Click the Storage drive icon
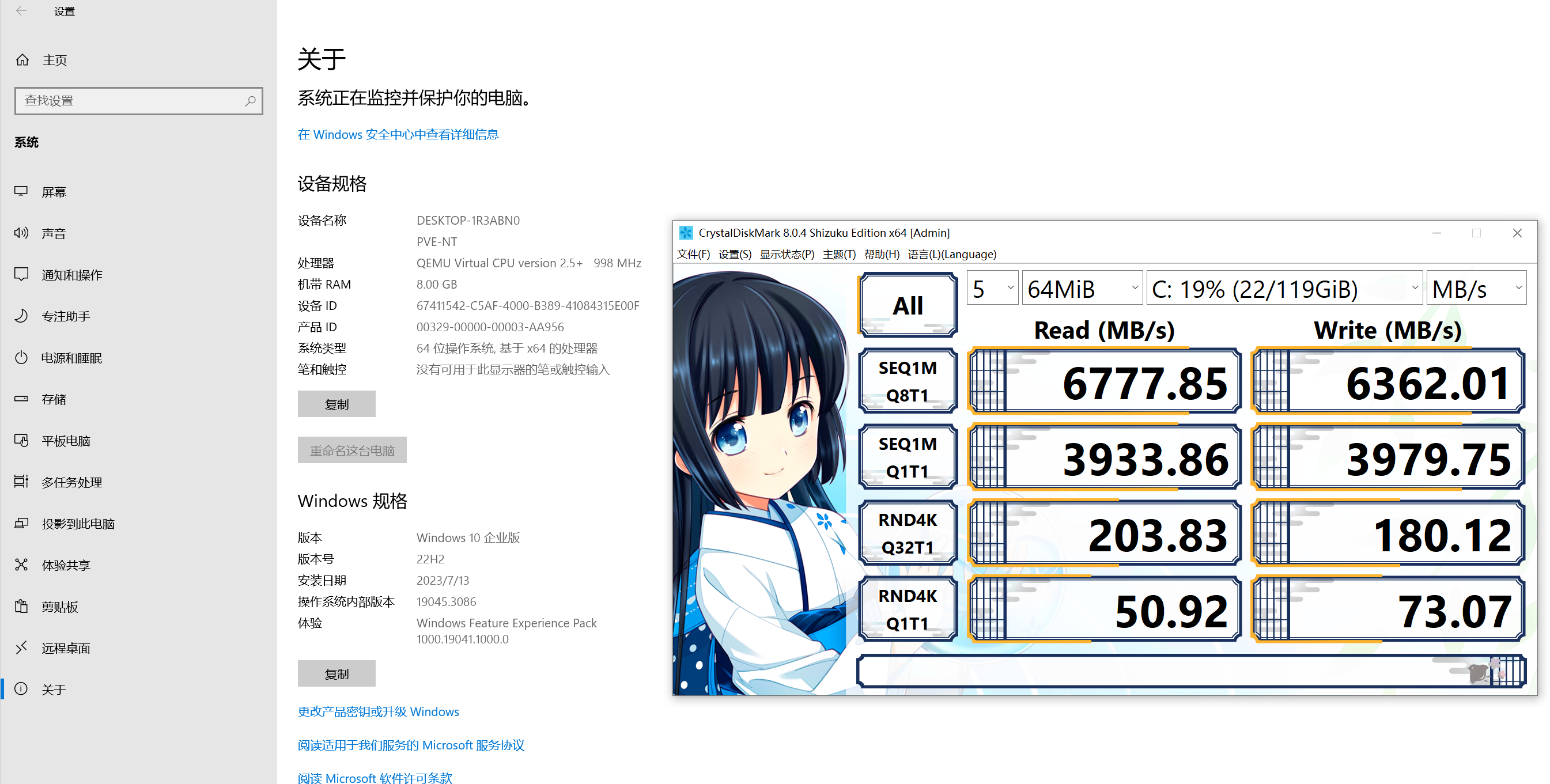1550x784 pixels. click(21, 399)
